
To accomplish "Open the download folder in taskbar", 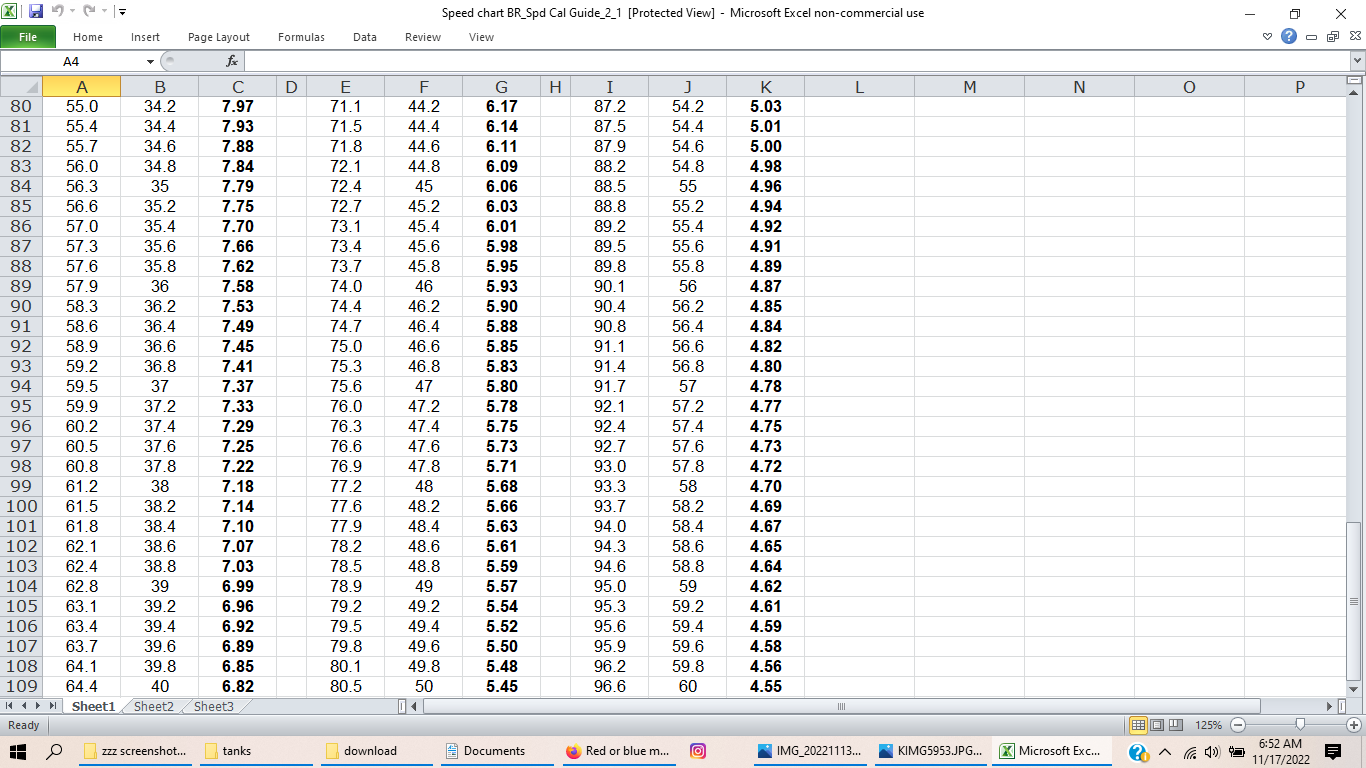I will point(378,751).
